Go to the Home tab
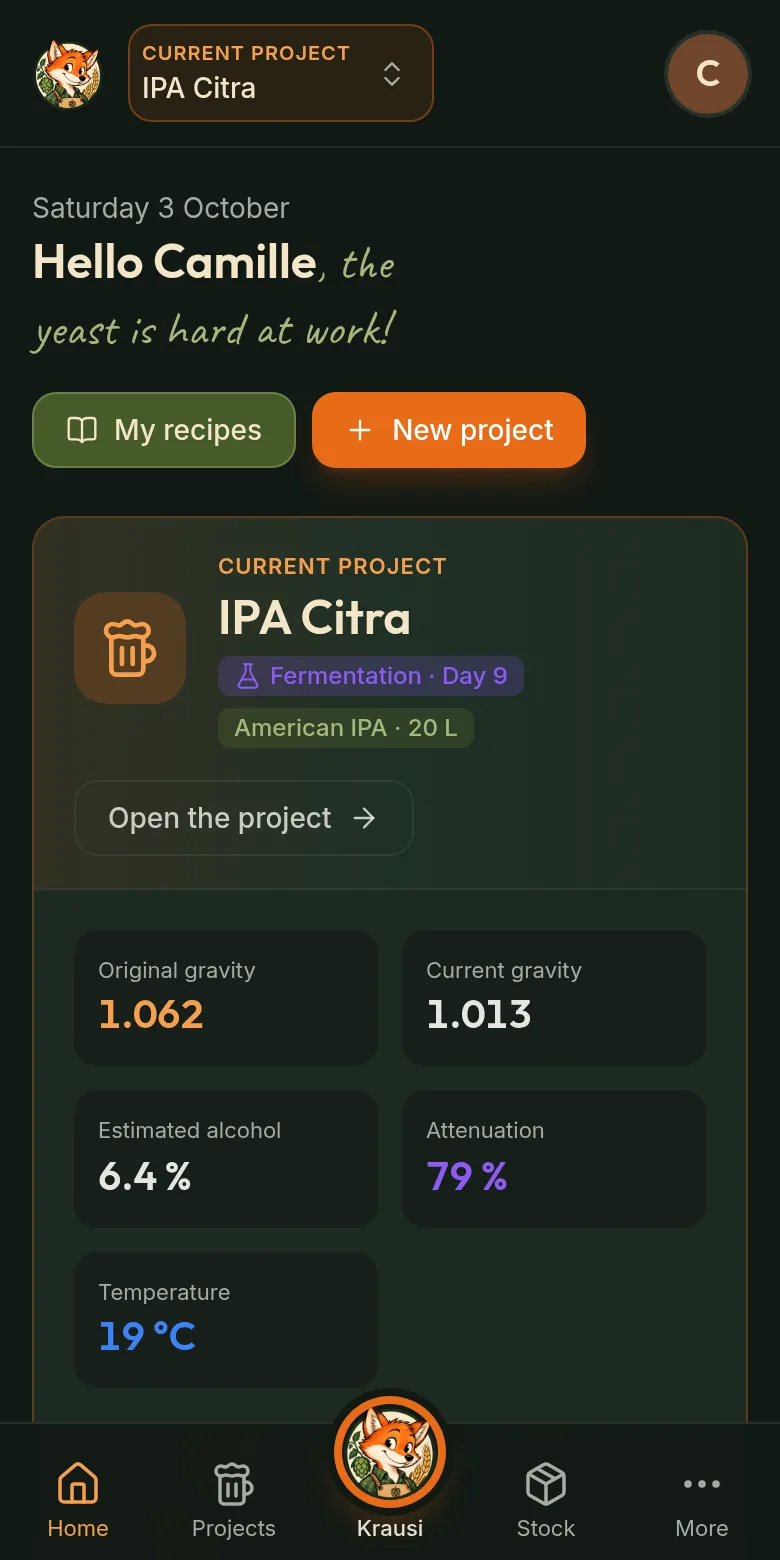 pos(78,1499)
